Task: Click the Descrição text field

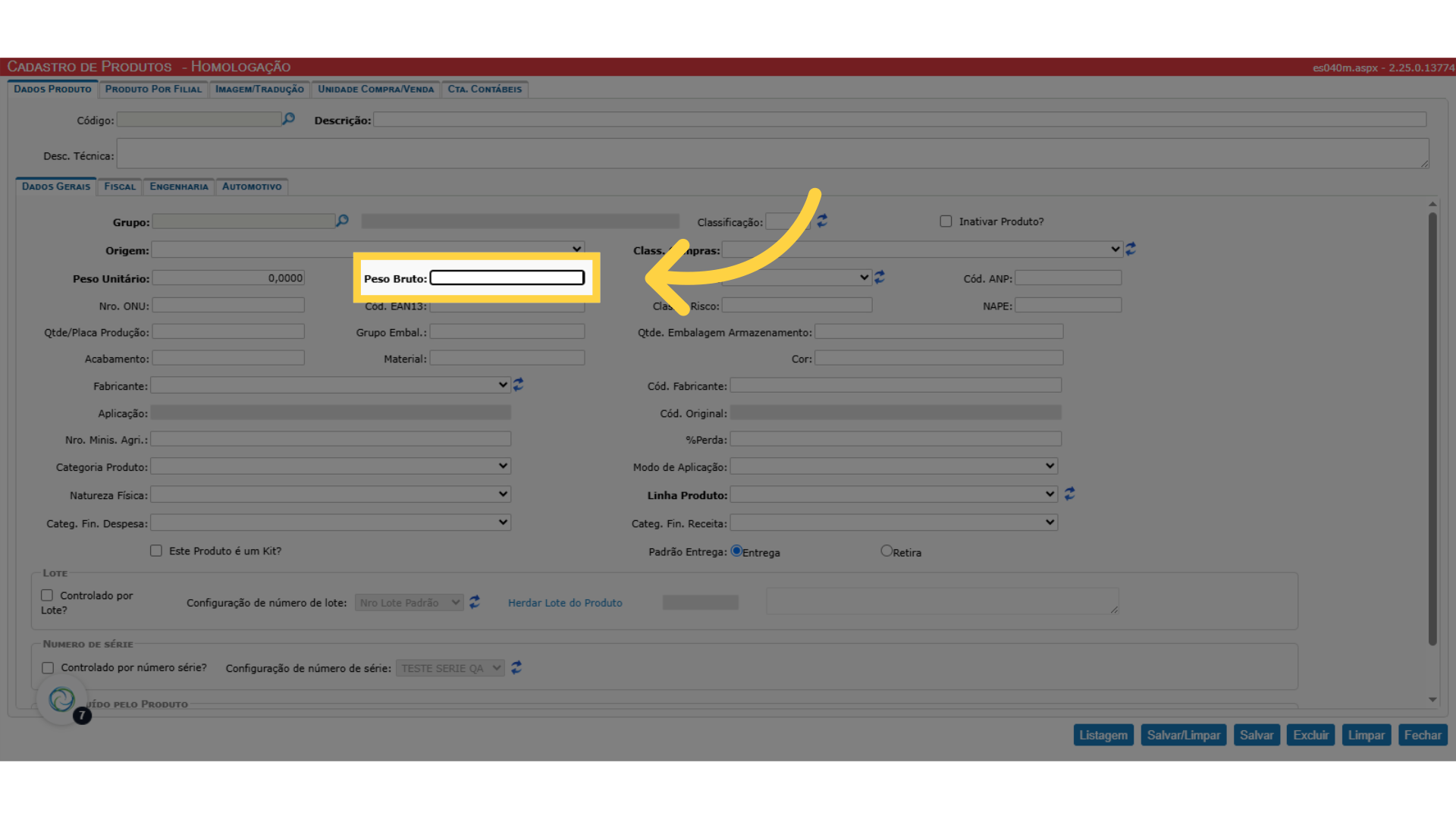Action: [900, 120]
